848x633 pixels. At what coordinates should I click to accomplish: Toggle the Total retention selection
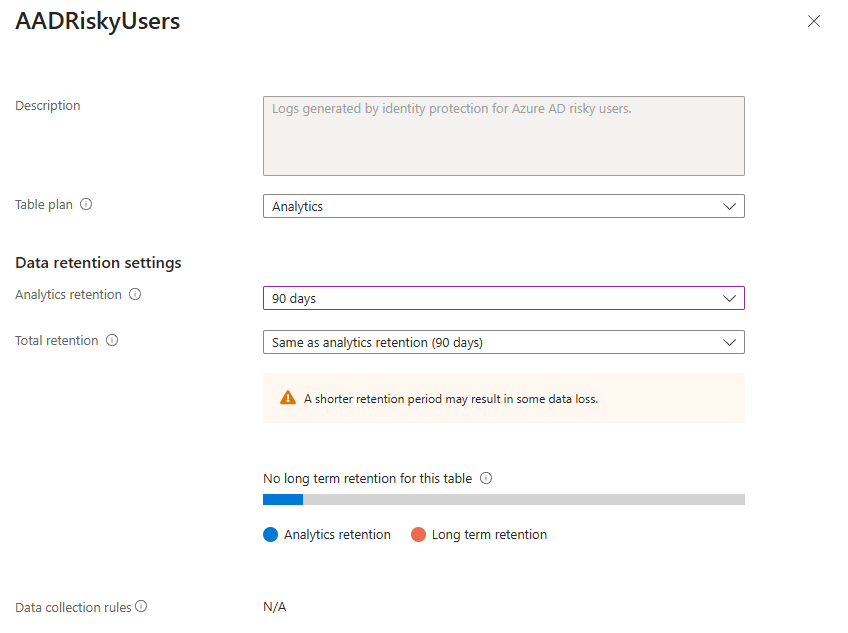coord(503,341)
